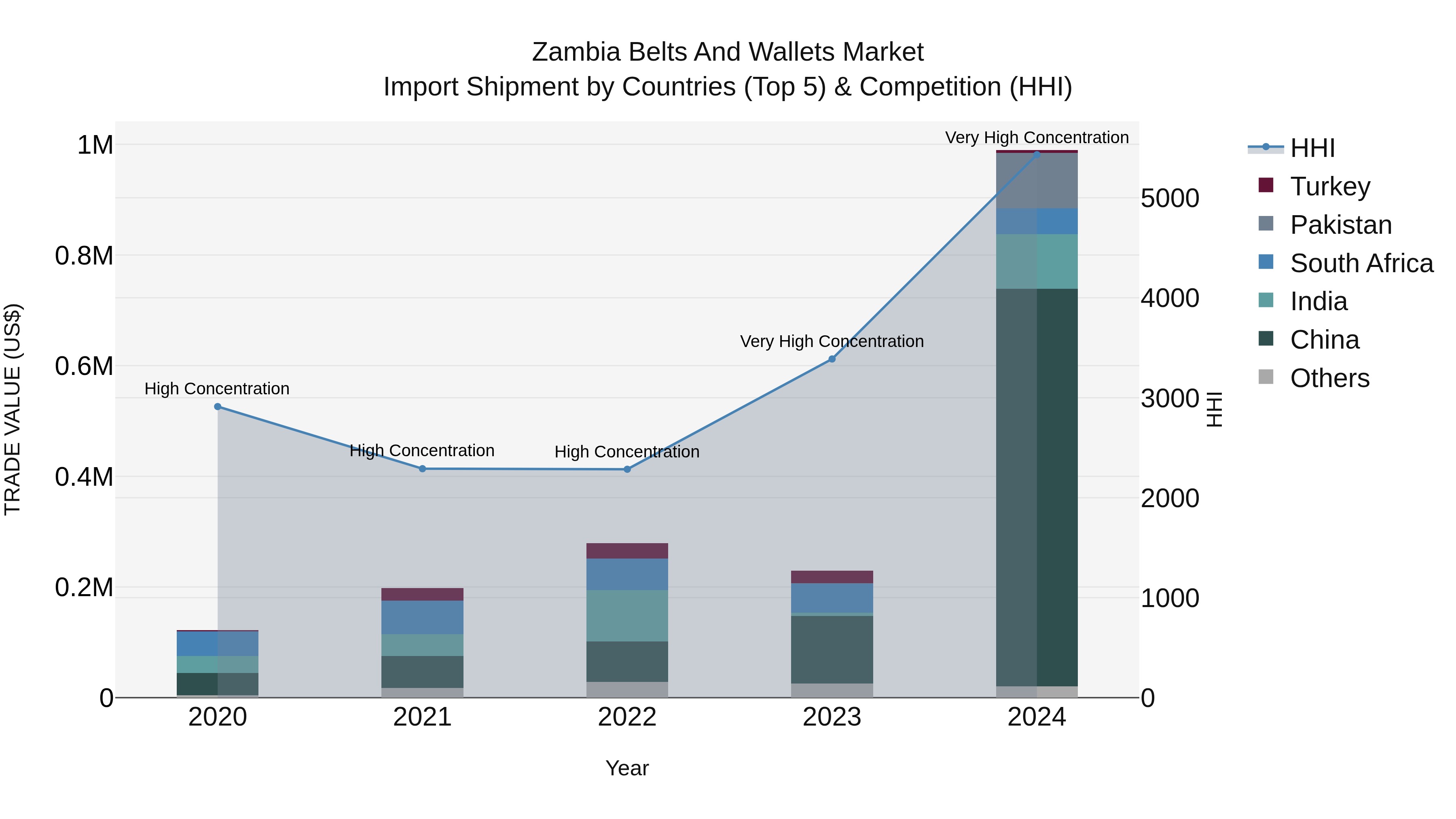
Task: Click the 'TRADE VALUE (US$)' axis title
Action: click(13, 409)
